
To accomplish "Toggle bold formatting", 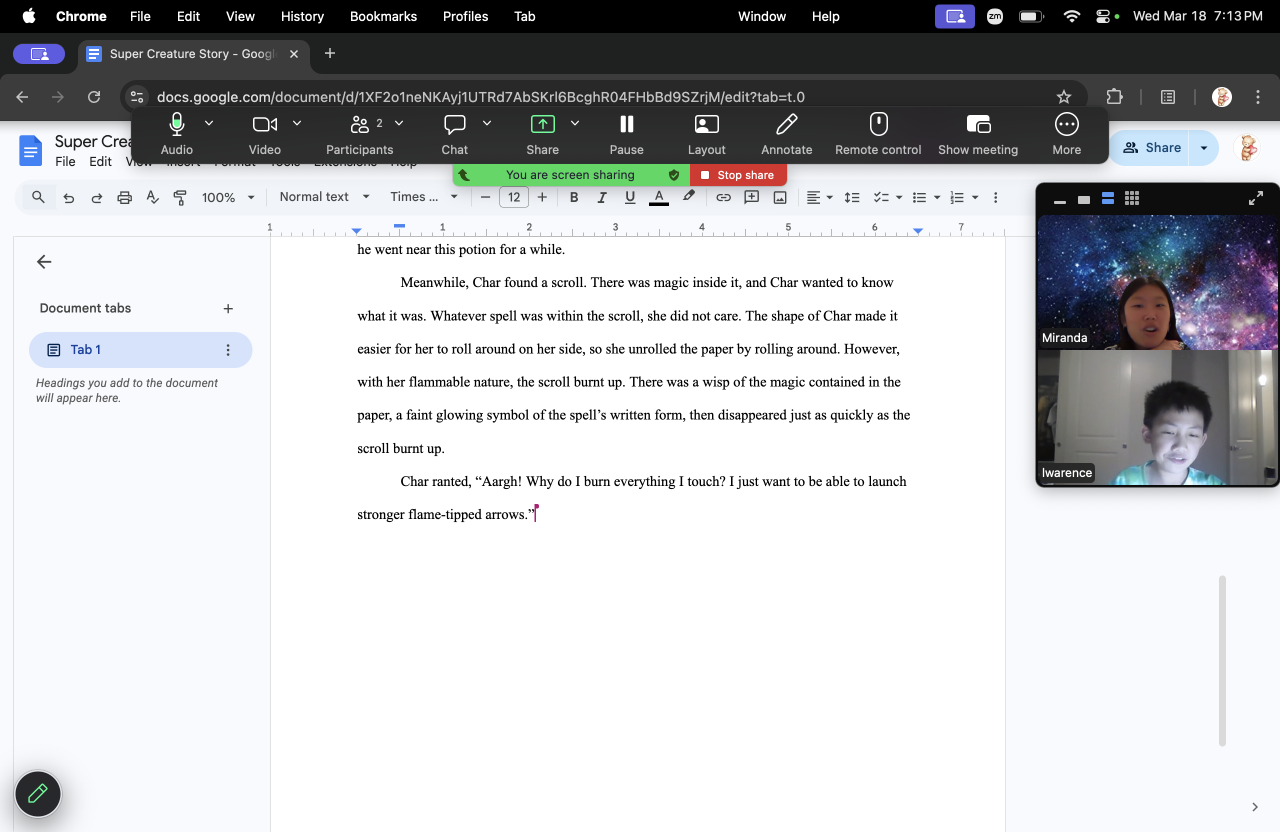I will 574,198.
